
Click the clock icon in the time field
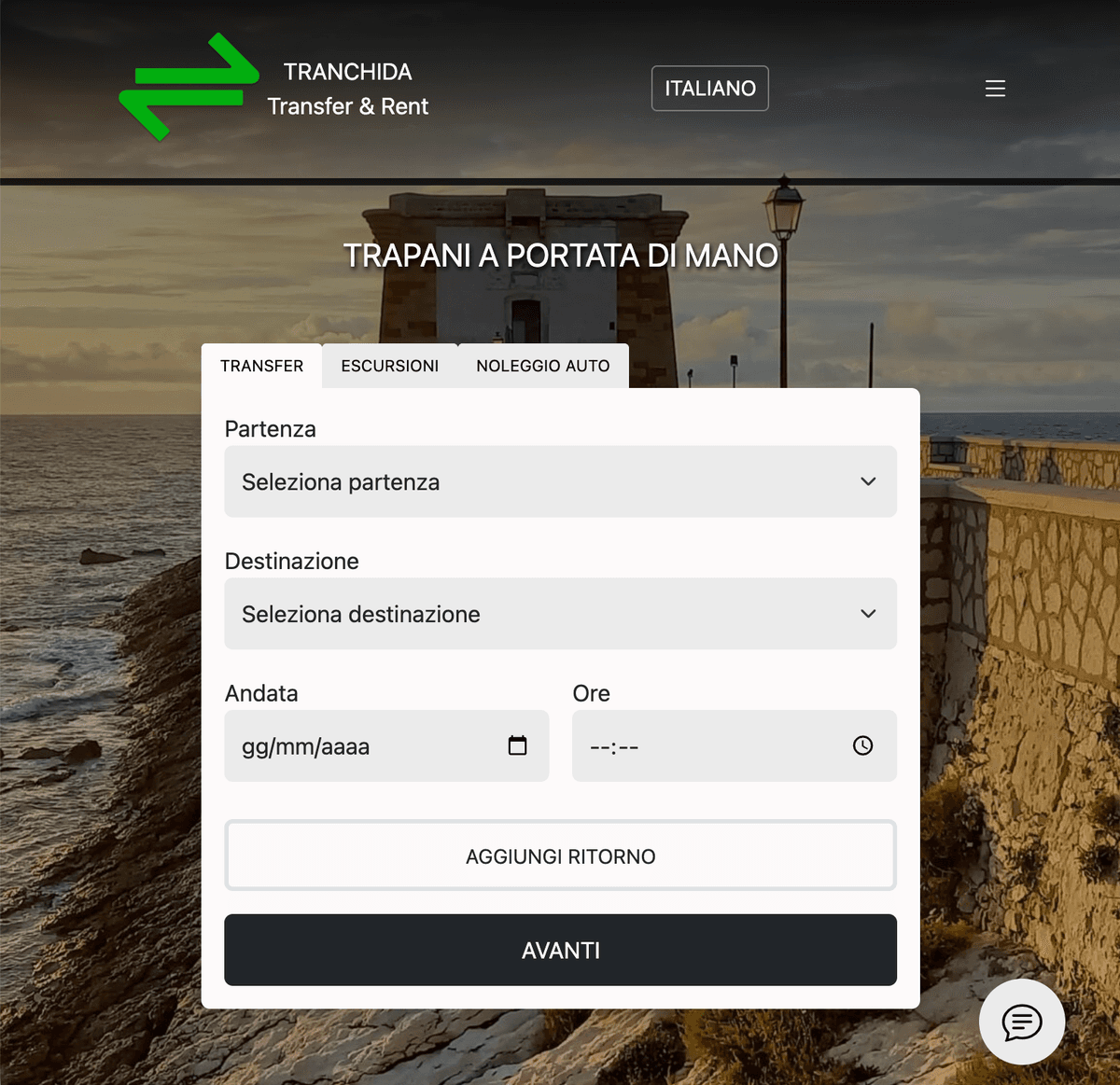861,745
